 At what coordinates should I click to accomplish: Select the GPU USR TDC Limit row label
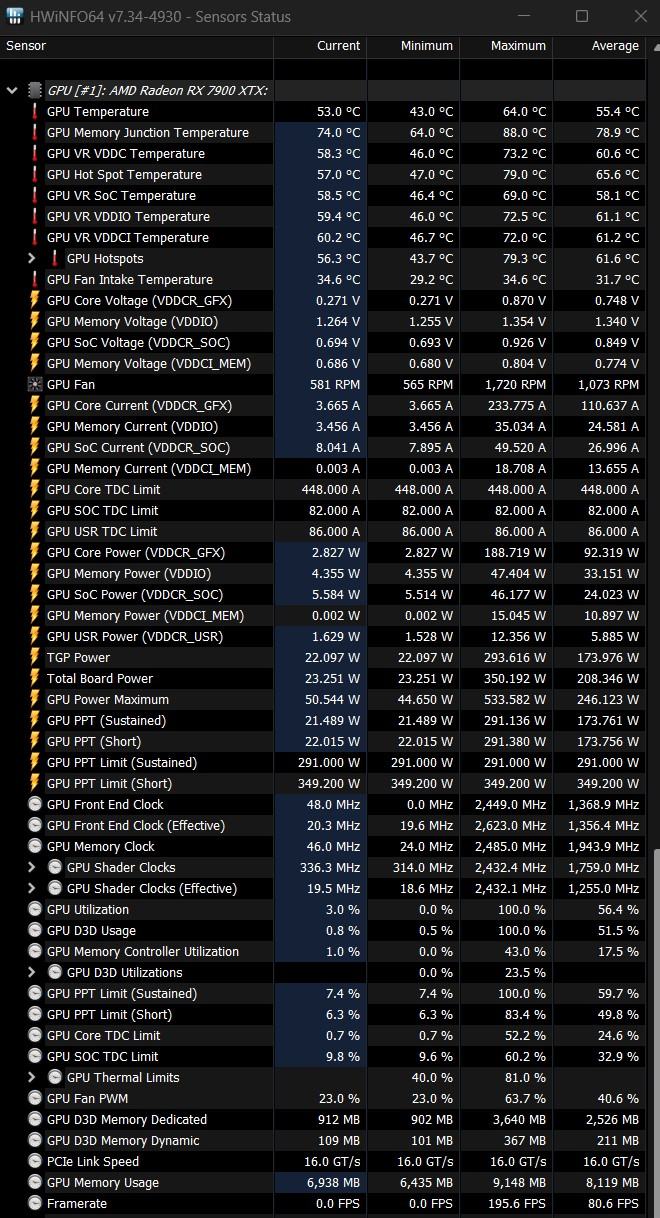coord(102,531)
